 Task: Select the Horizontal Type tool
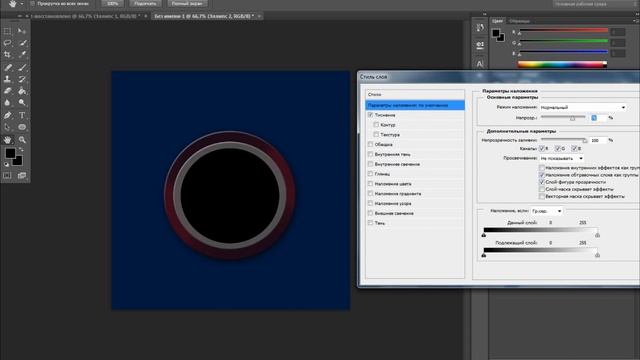(22, 116)
